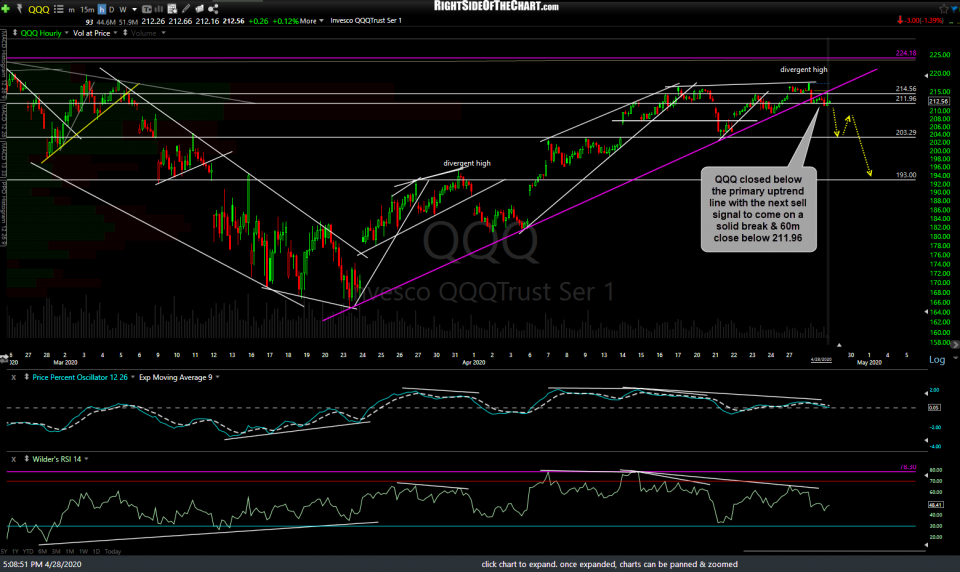Click the move arrows beside Volume
Image resolution: width=960 pixels, height=572 pixels.
coord(125,33)
